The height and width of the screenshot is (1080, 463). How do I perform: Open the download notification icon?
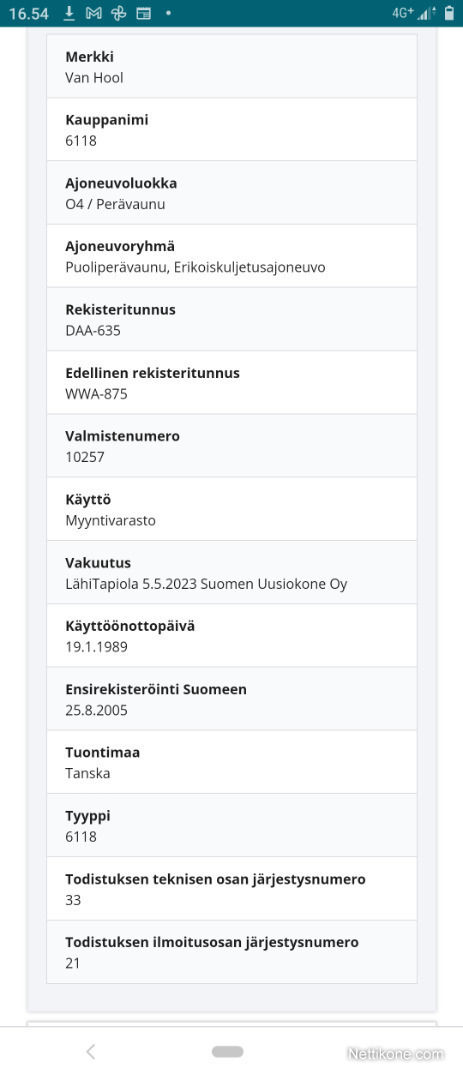pyautogui.click(x=69, y=13)
